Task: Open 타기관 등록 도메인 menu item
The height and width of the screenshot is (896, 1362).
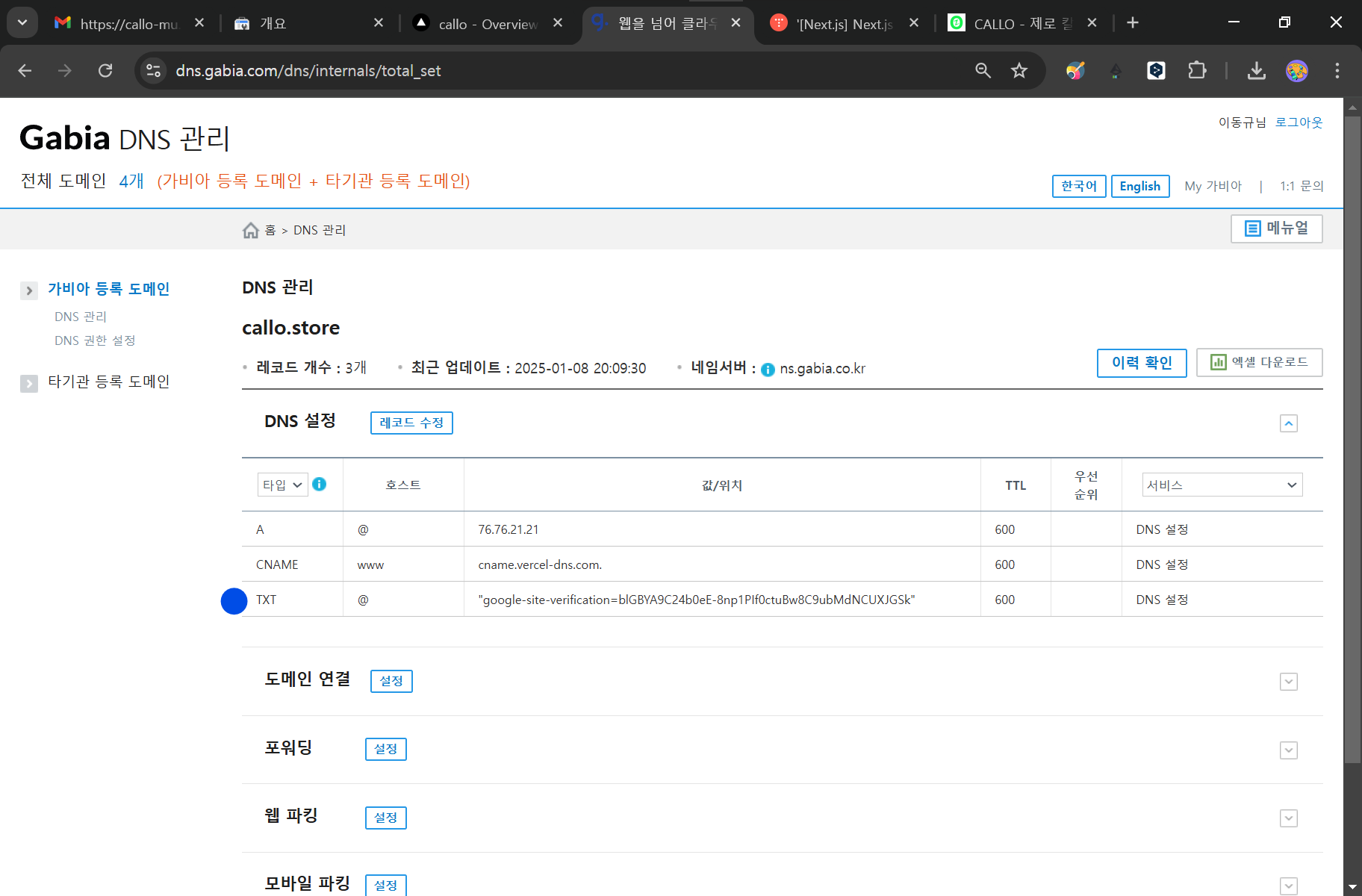Action: click(x=108, y=382)
